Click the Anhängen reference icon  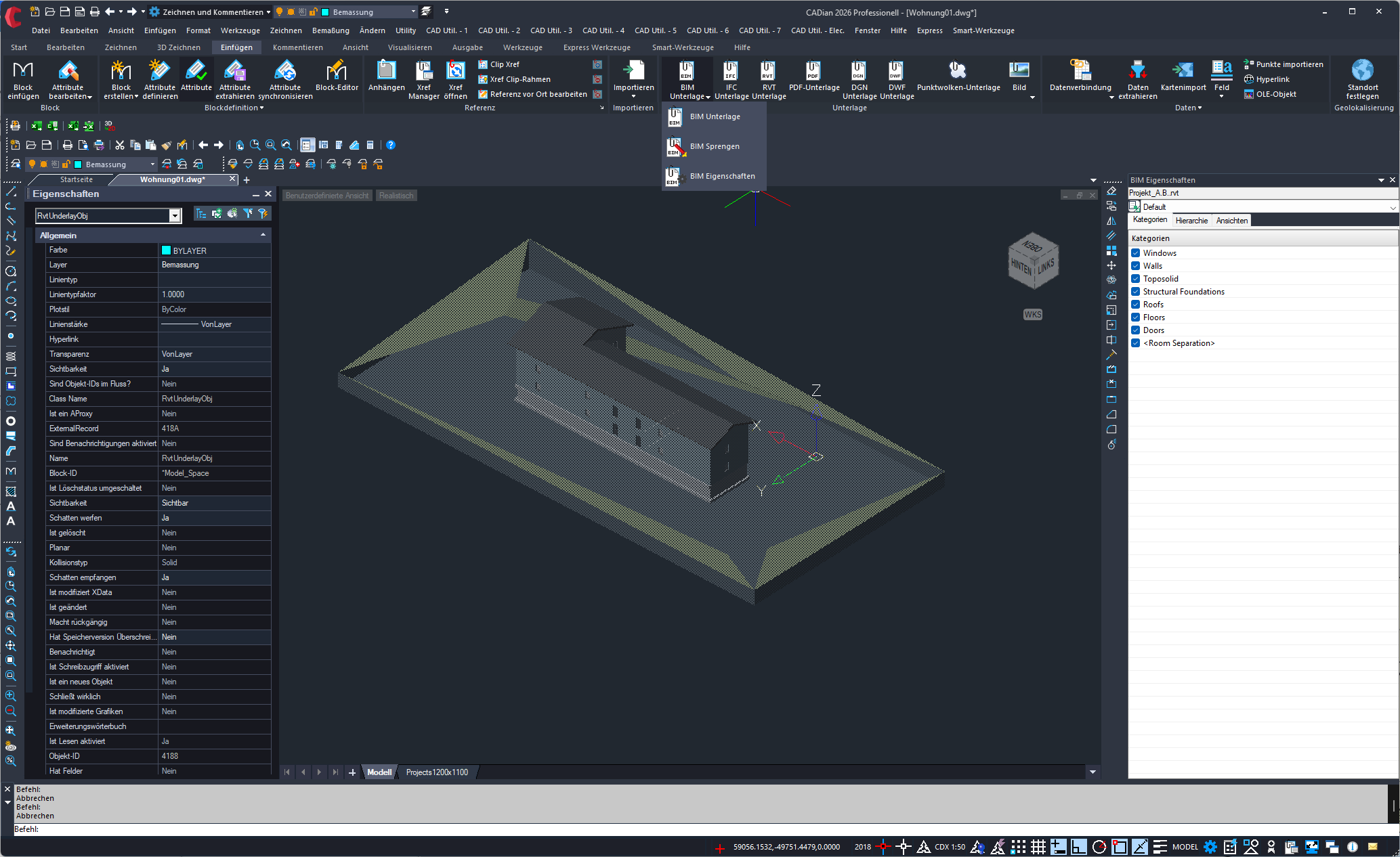pos(386,70)
